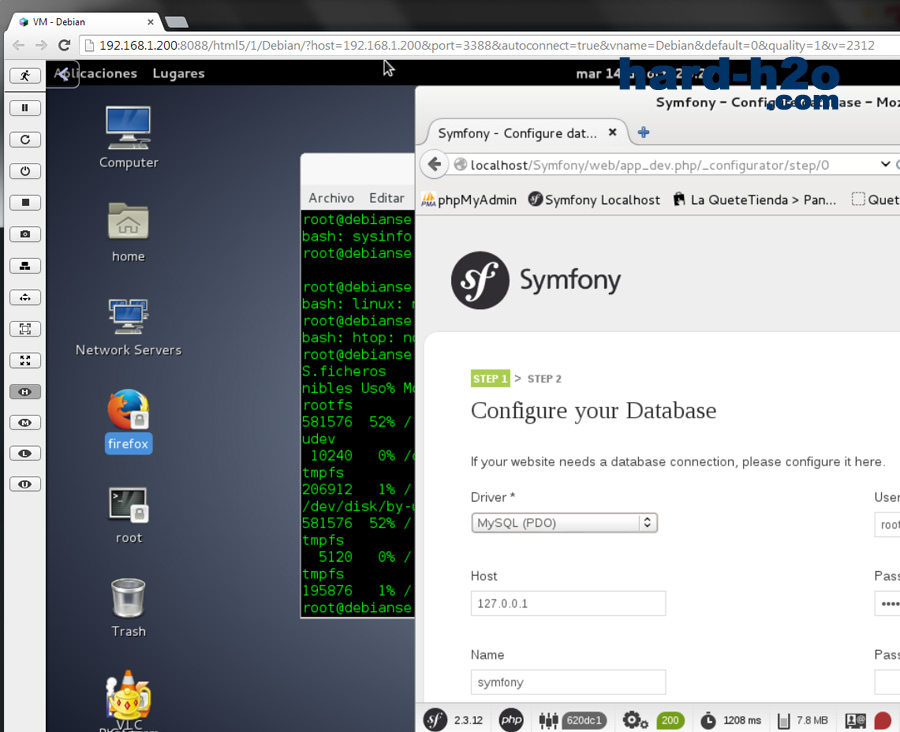Click the 7.8 MB memory panel in debug toolbar

(x=802, y=720)
